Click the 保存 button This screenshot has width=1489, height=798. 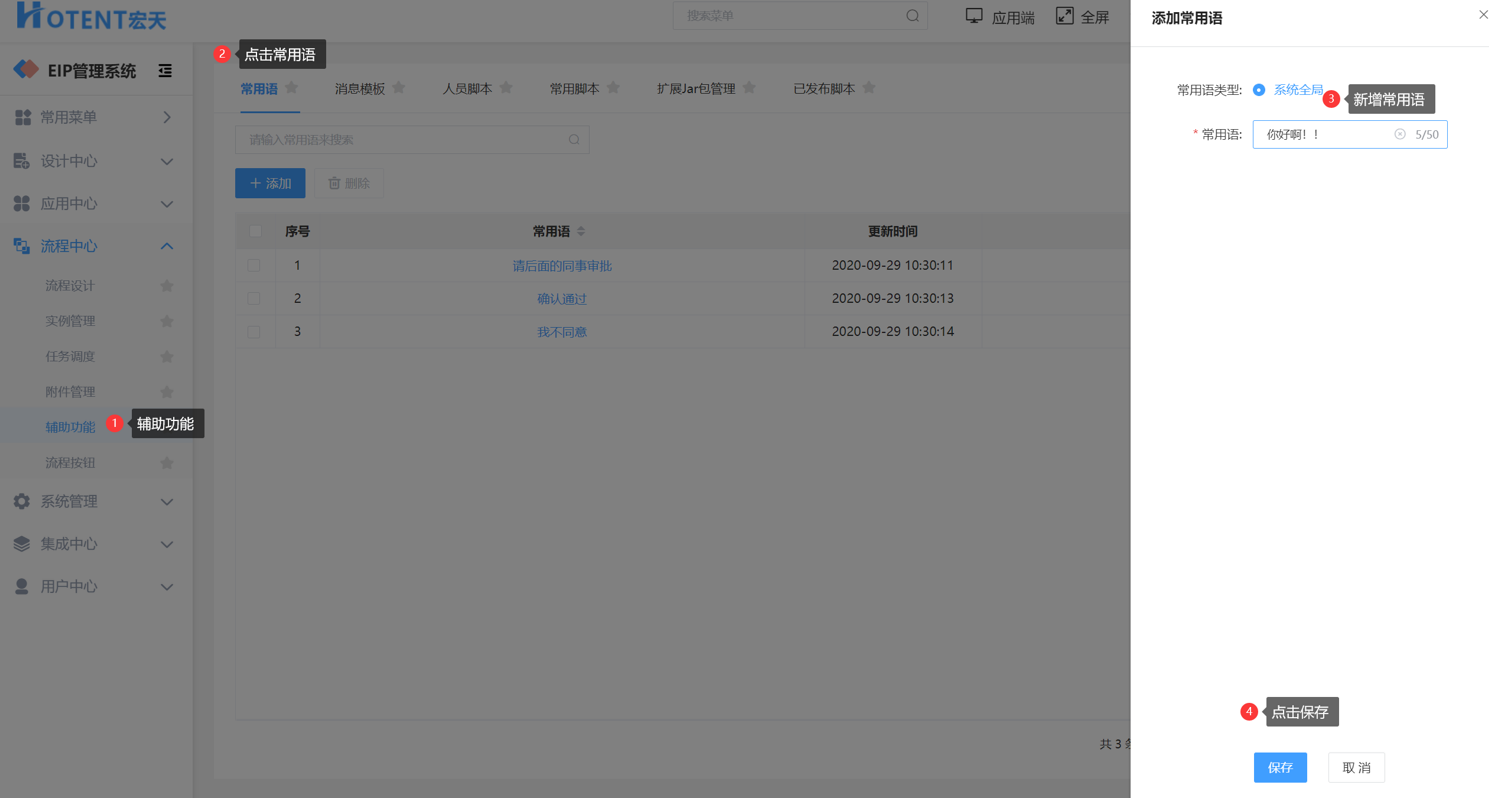1280,768
